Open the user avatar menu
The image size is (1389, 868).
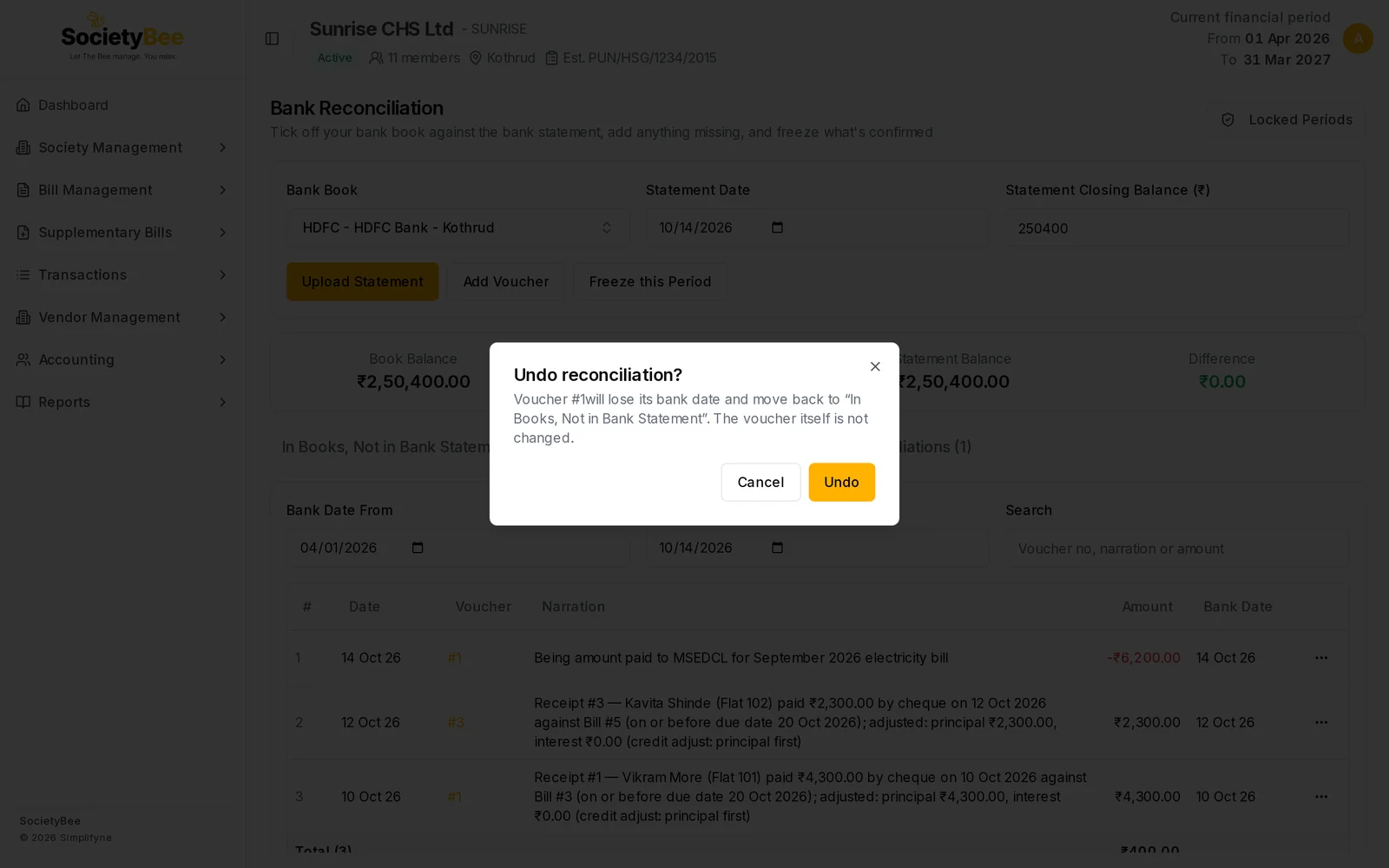pyautogui.click(x=1358, y=38)
